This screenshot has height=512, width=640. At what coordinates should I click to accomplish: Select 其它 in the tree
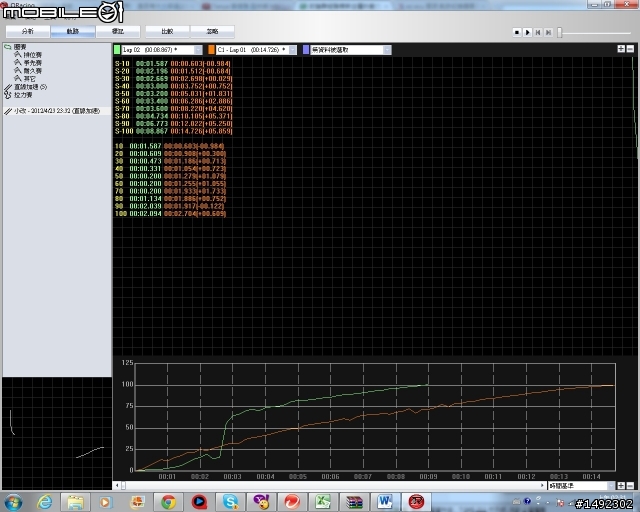29,79
